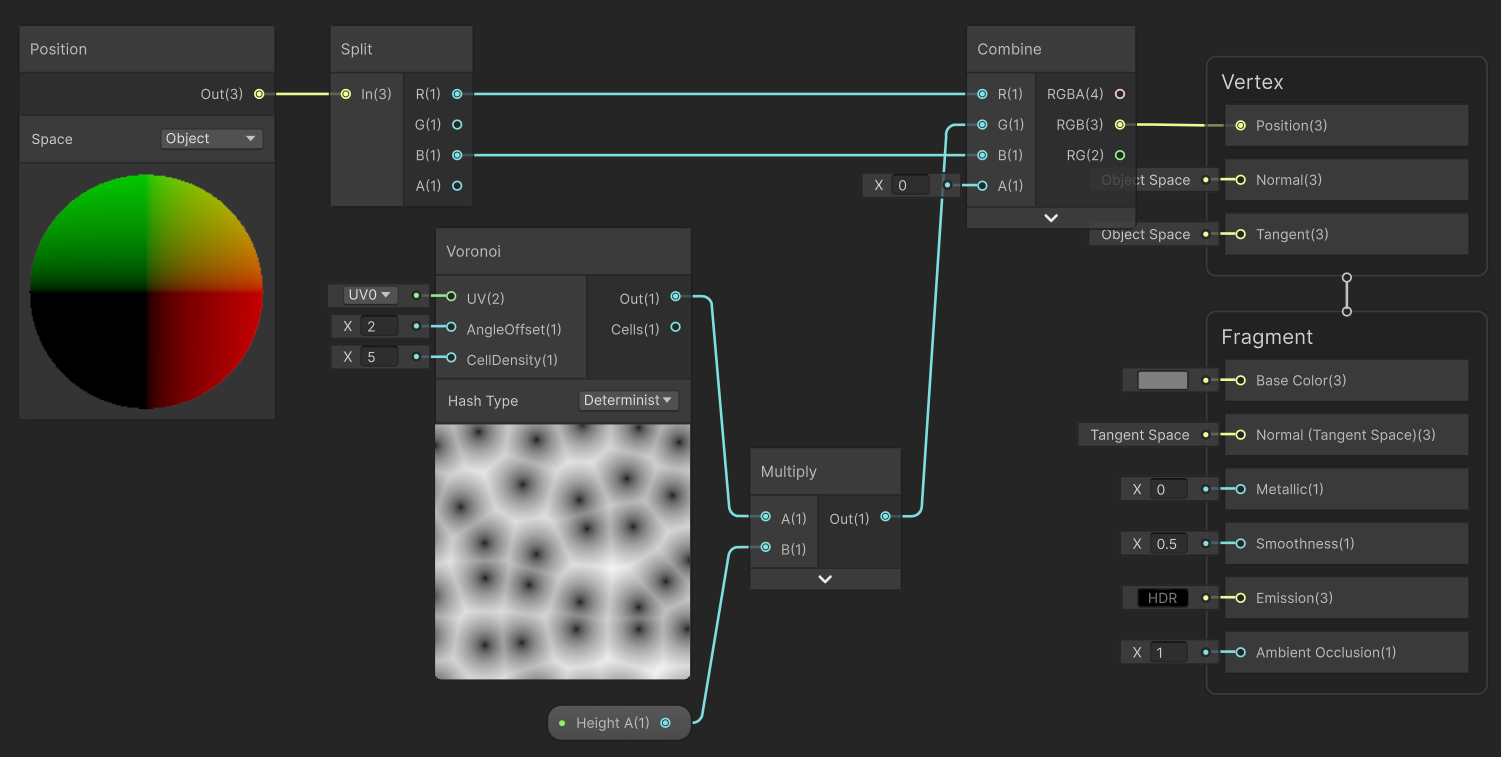The image size is (1501, 757).
Task: Click the Combine RGBA(4) output port
Action: (1120, 94)
